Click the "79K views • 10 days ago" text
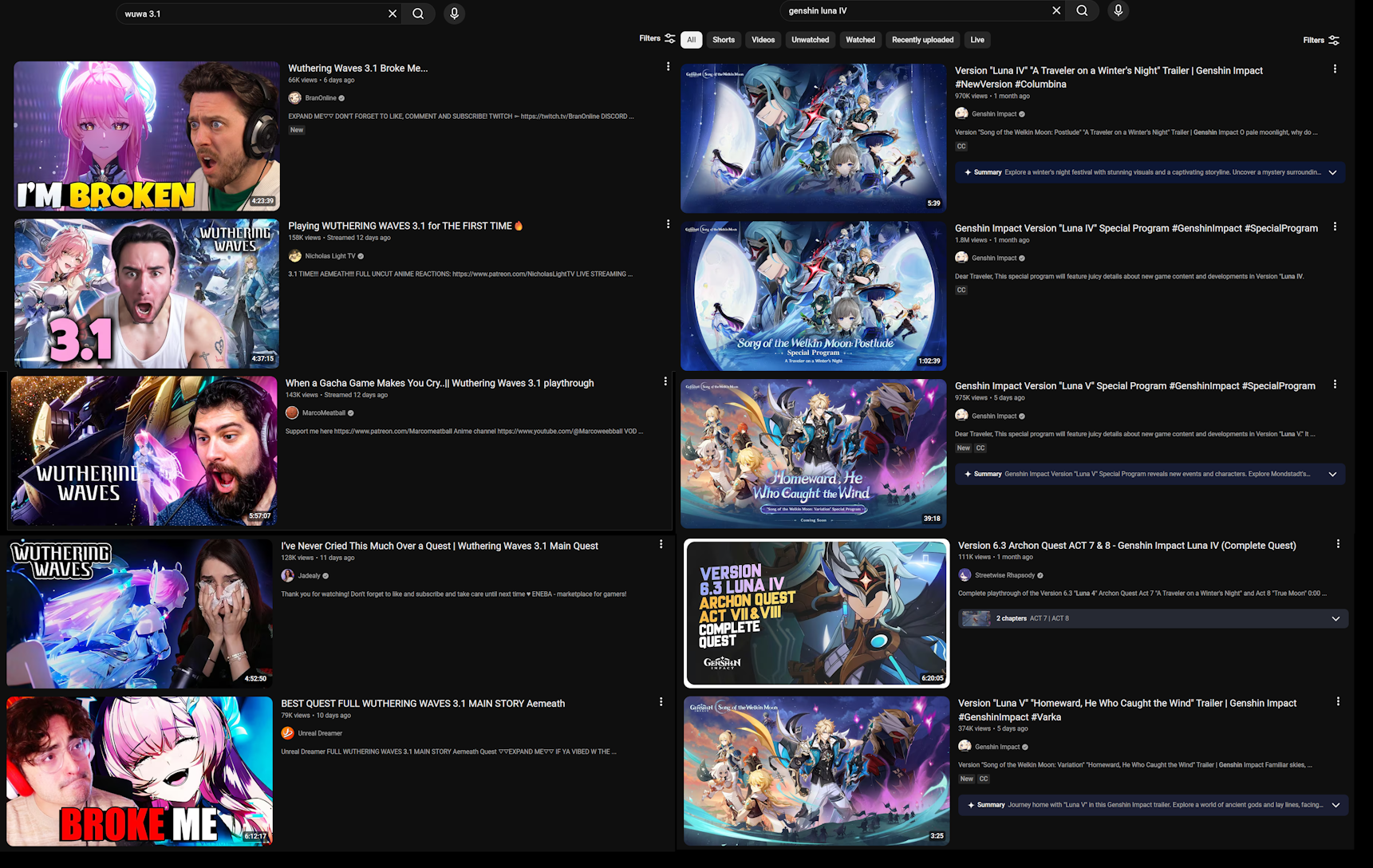Screen dimensions: 1373x868 pos(316,716)
